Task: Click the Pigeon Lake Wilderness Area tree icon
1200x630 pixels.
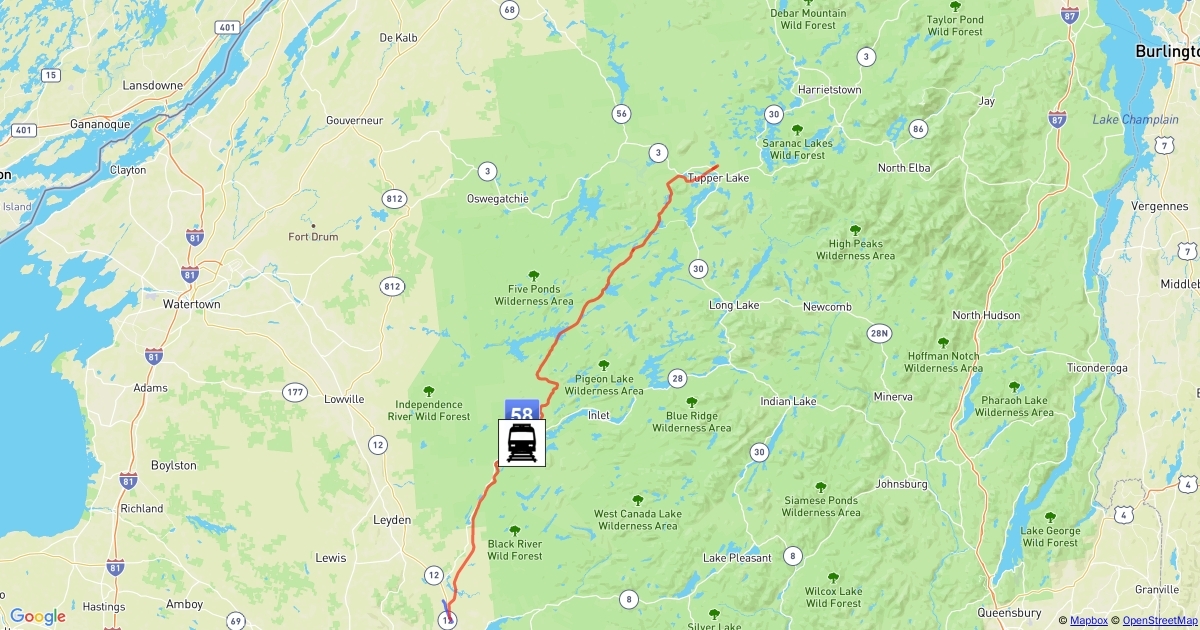Action: pyautogui.click(x=604, y=365)
